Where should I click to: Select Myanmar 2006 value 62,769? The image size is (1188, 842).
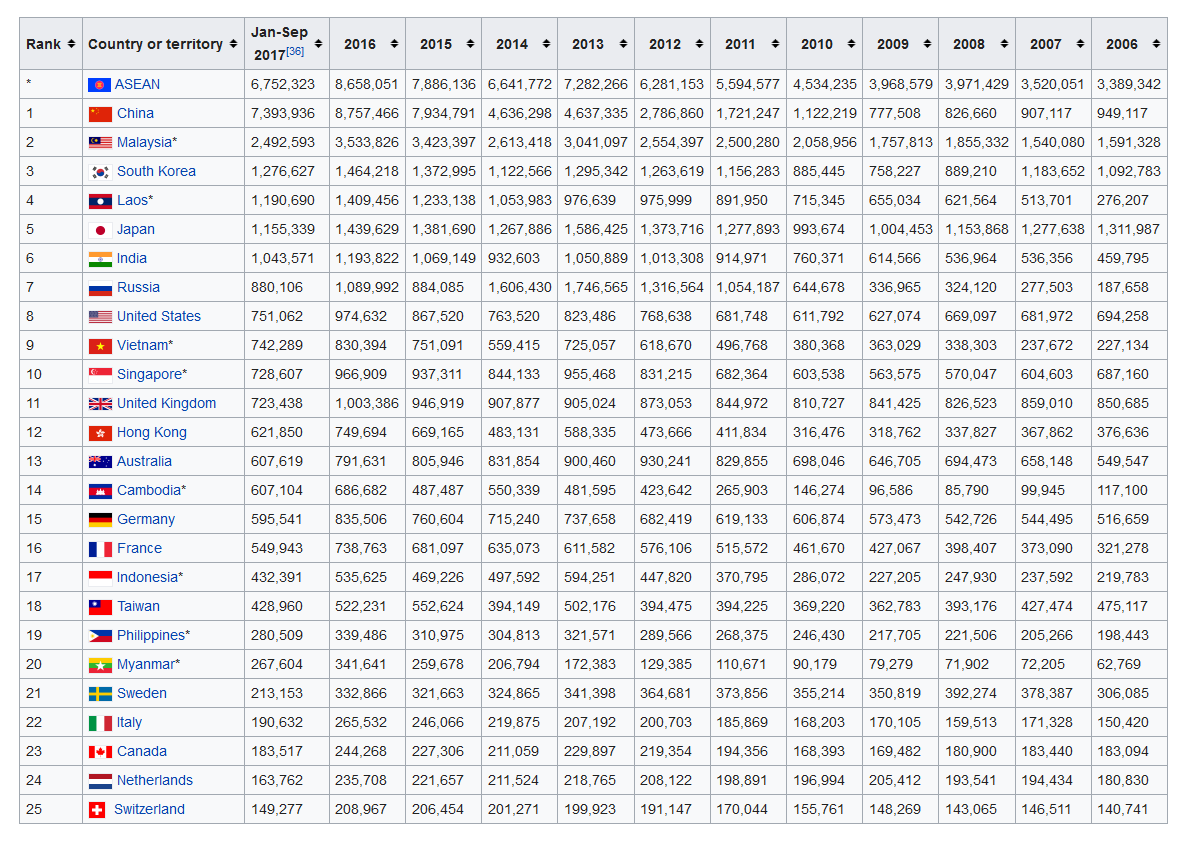pos(1119,665)
